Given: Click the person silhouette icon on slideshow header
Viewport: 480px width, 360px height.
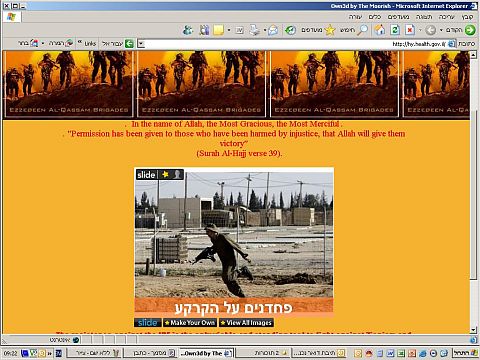Looking at the screenshot, I should tap(177, 174).
